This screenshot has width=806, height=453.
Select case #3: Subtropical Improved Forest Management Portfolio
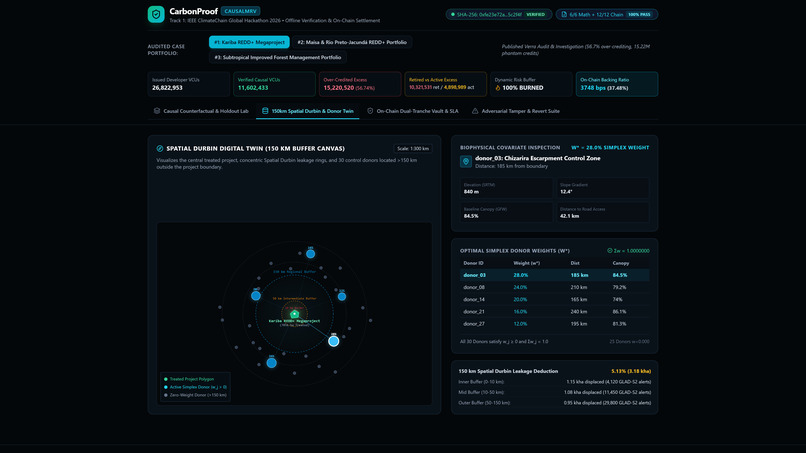[x=278, y=57]
